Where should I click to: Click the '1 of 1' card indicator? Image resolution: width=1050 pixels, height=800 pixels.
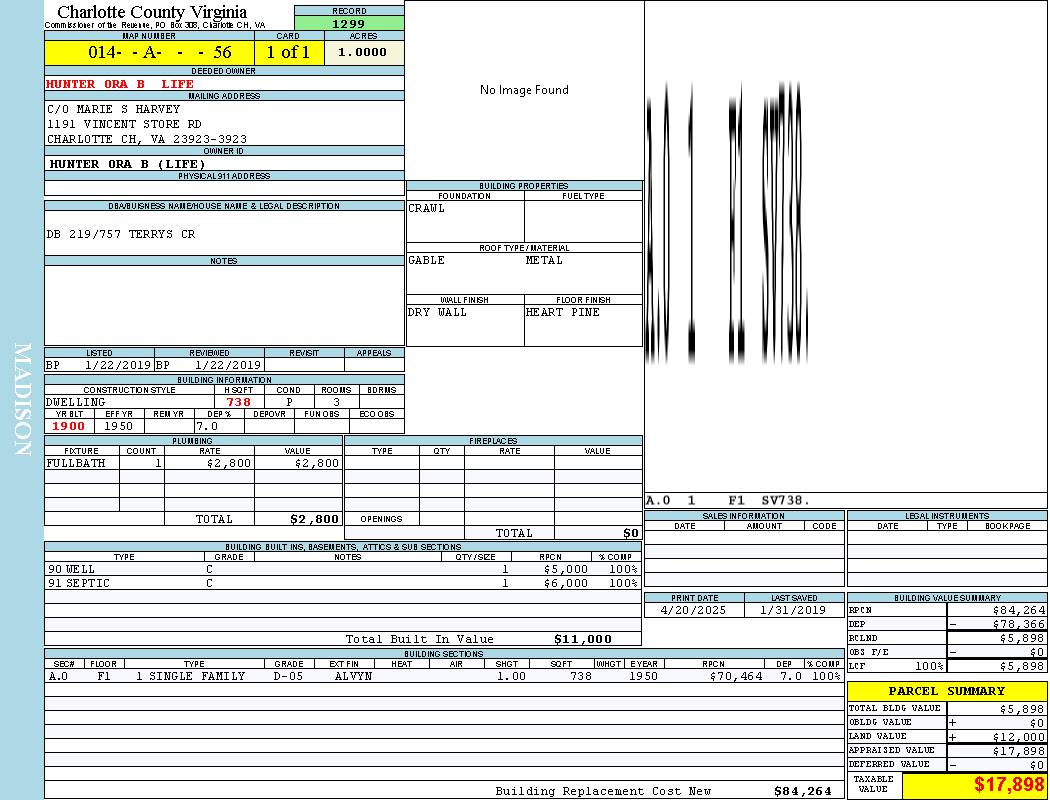(288, 53)
